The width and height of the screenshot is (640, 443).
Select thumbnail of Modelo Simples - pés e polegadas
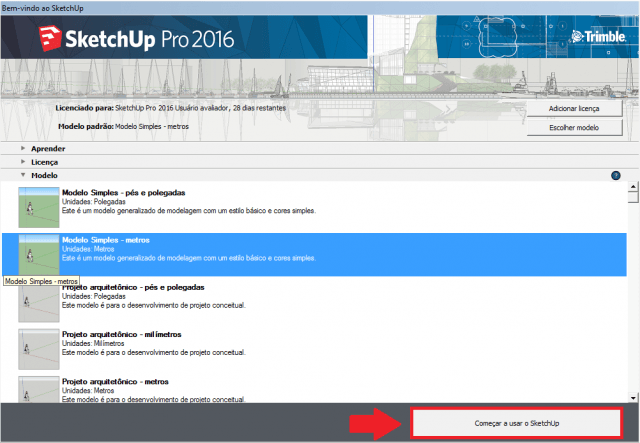39,207
